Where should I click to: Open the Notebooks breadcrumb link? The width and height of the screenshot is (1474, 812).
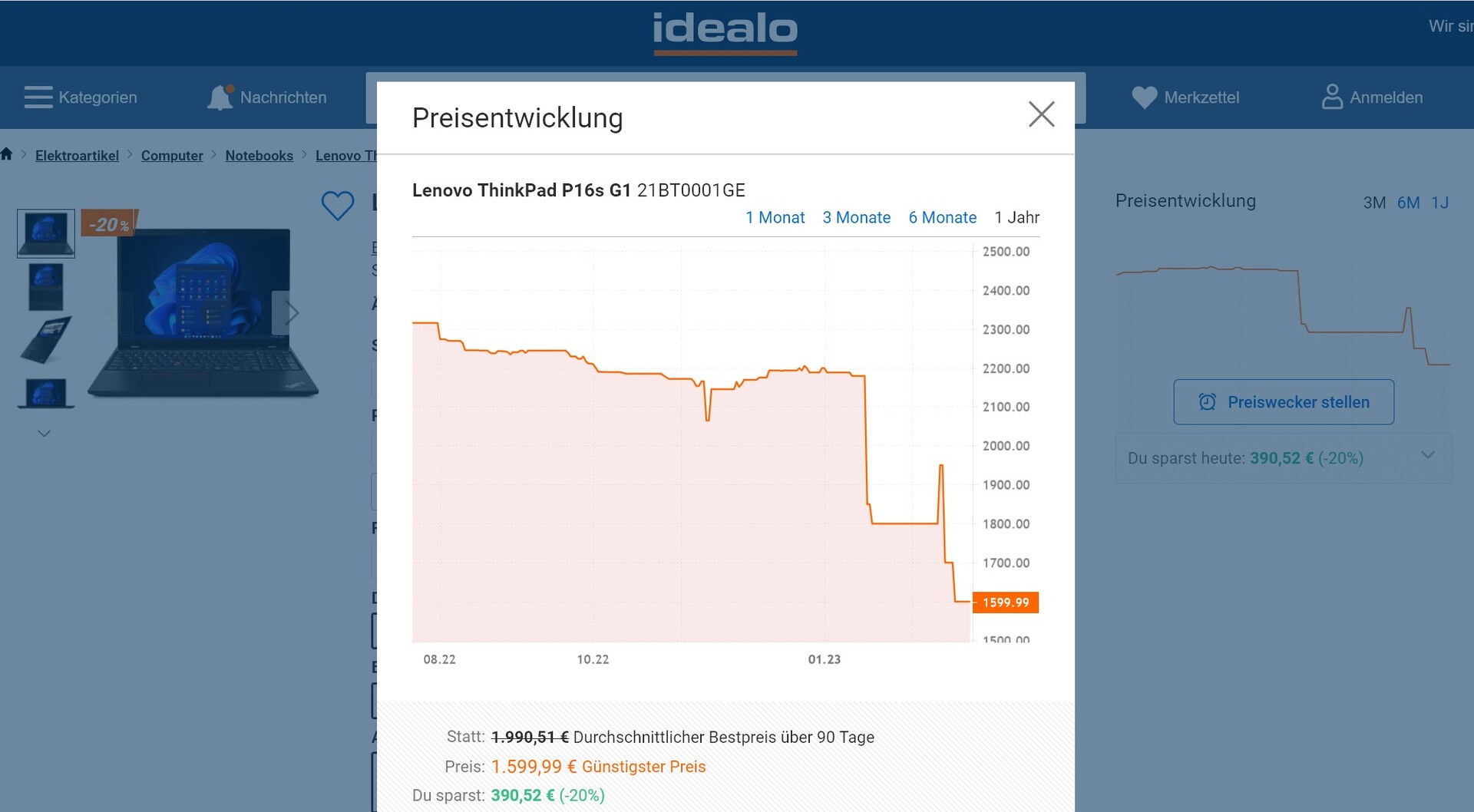coord(259,156)
